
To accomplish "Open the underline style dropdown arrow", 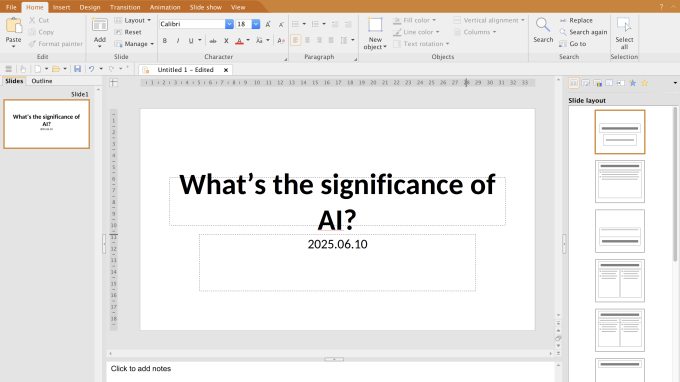I will tap(200, 40).
